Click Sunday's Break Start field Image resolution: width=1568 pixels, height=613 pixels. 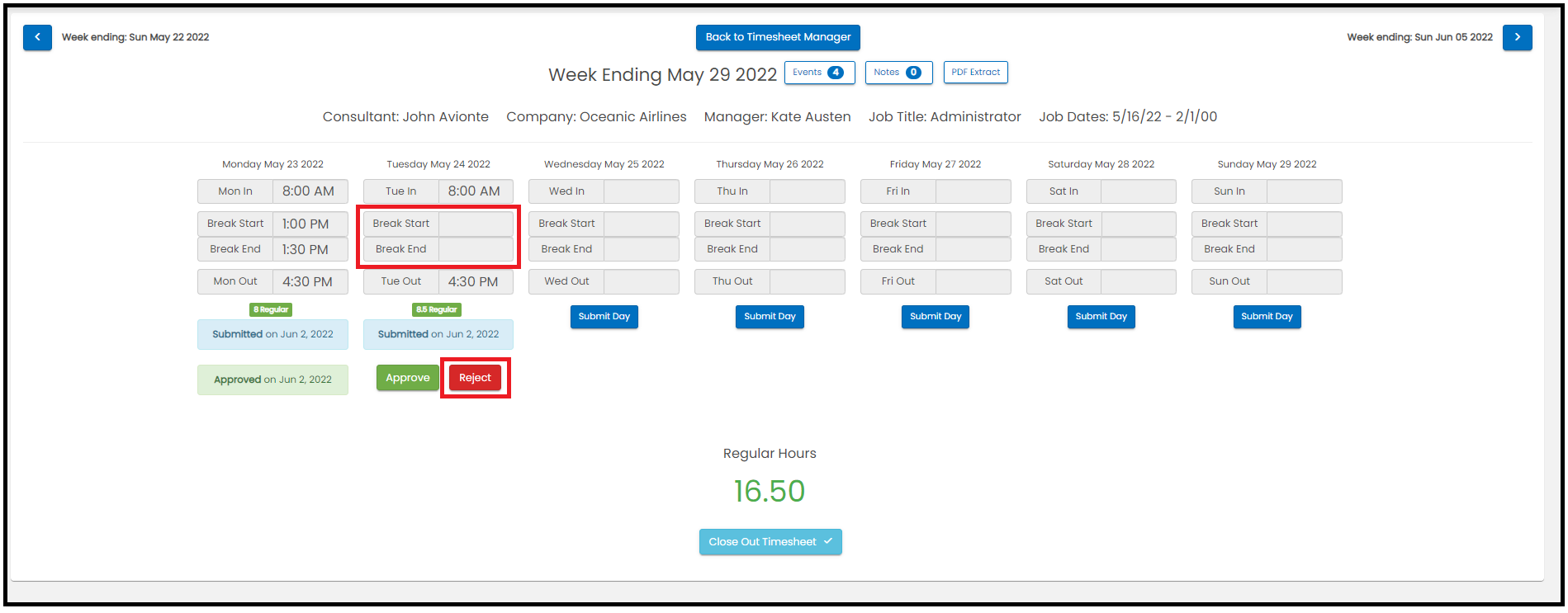1305,224
